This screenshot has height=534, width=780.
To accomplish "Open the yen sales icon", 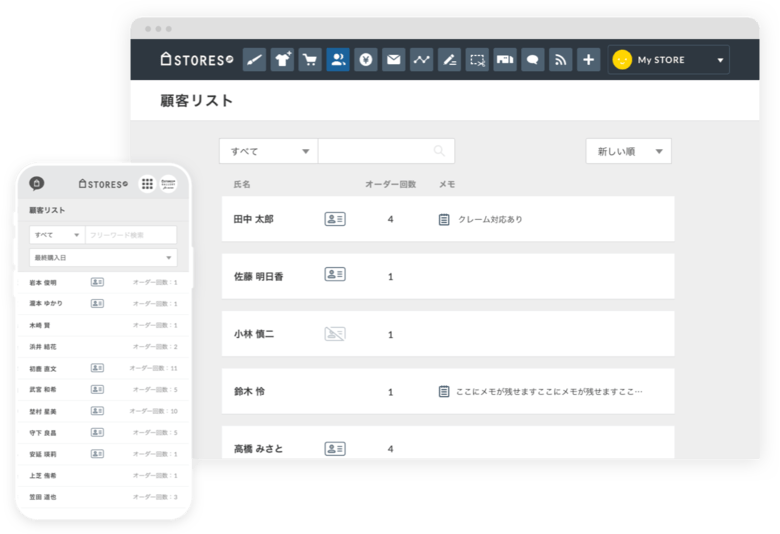I will (366, 60).
